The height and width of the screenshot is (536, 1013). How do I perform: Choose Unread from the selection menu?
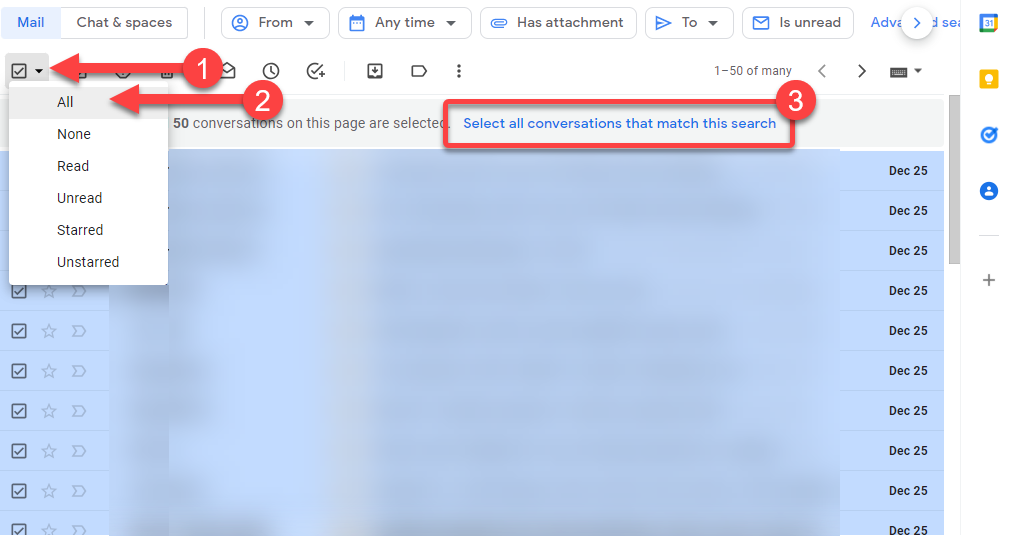pos(79,198)
